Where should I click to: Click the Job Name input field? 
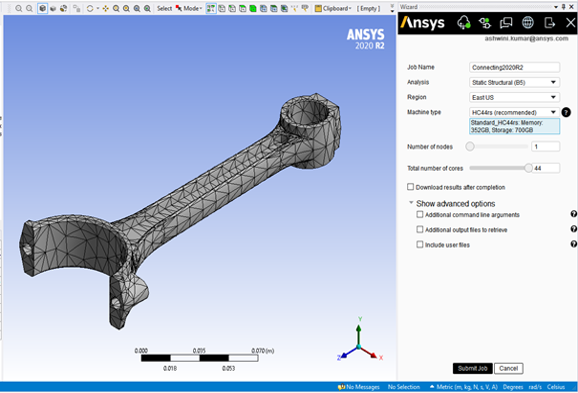point(514,67)
